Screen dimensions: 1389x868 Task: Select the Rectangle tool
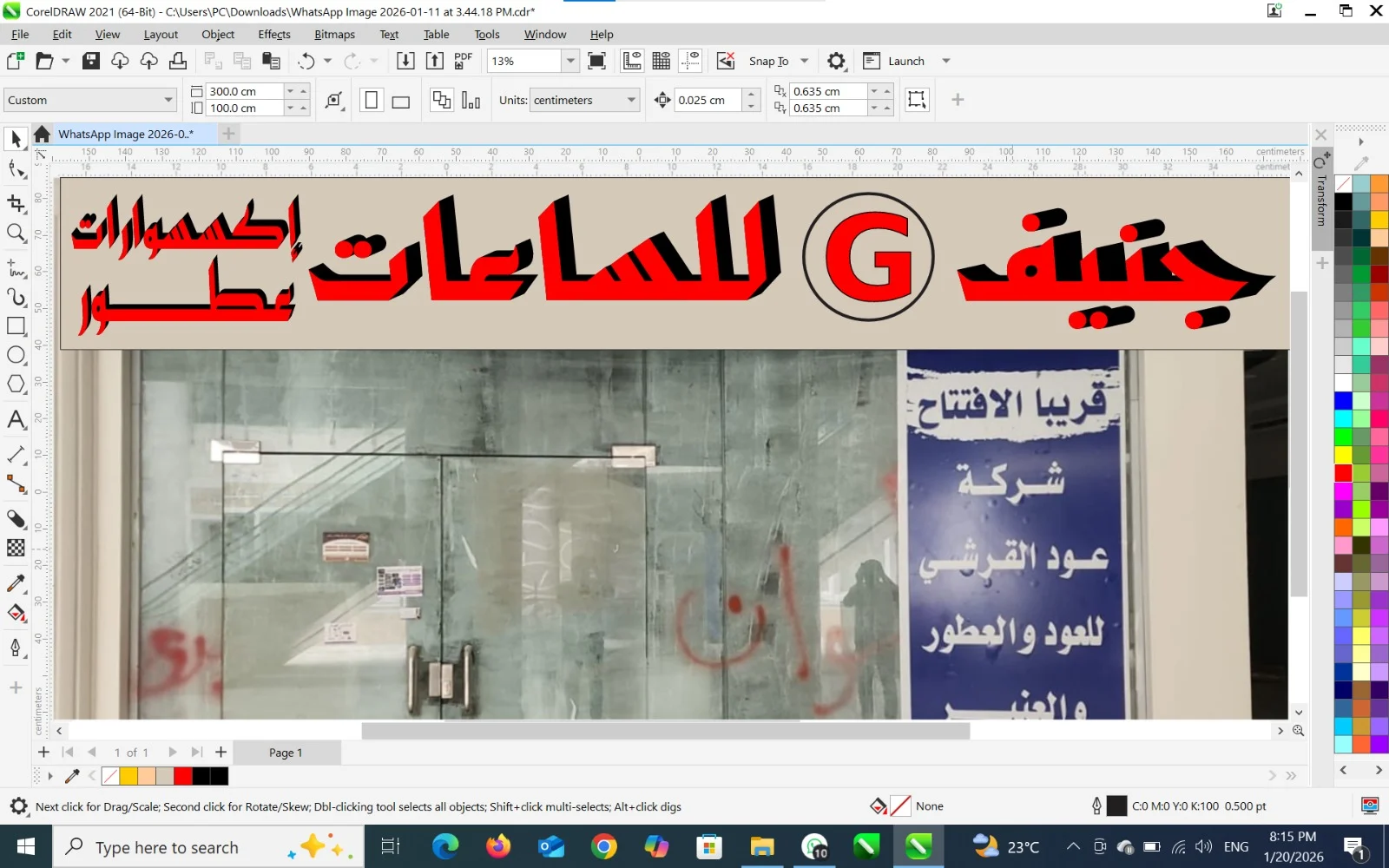tap(16, 326)
